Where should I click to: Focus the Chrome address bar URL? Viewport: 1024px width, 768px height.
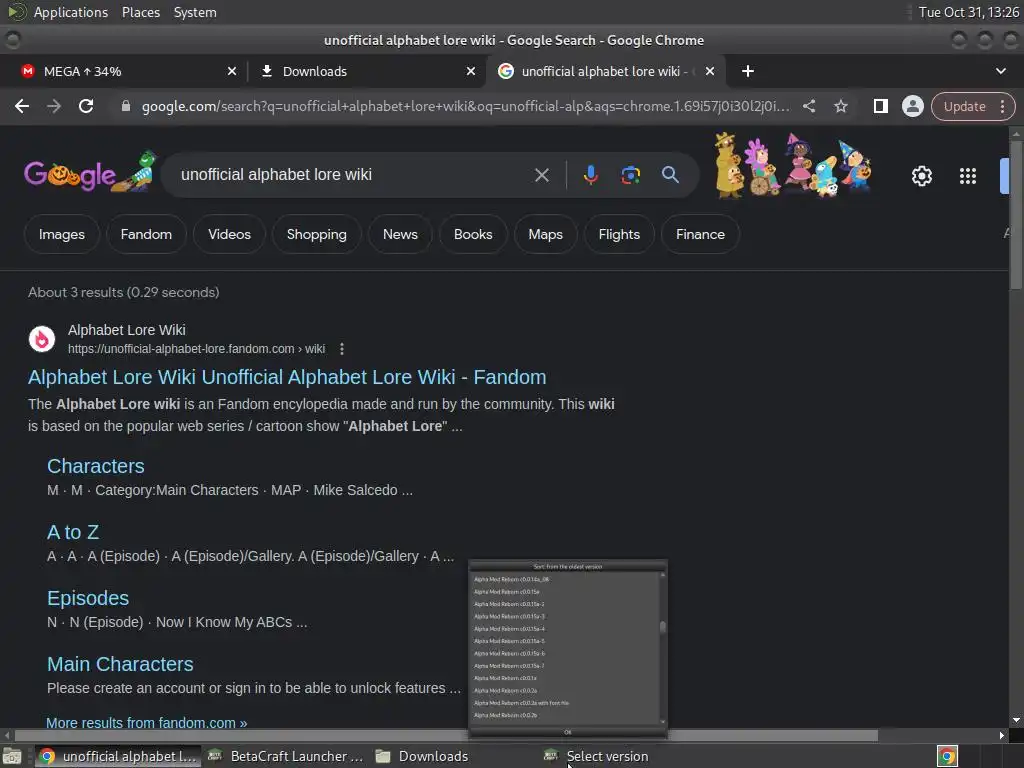tap(465, 106)
